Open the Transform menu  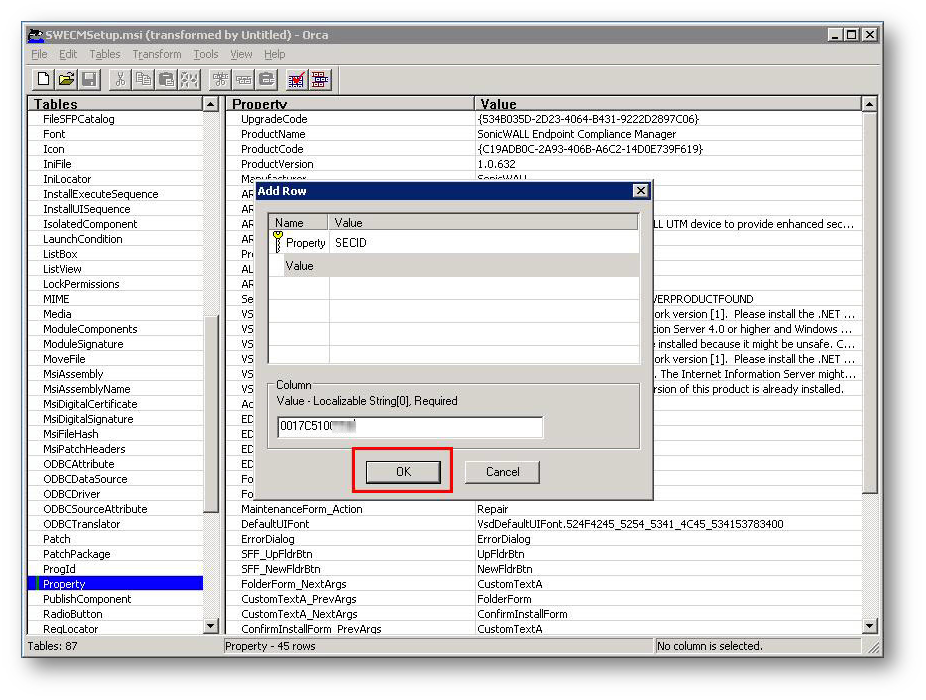(x=157, y=54)
